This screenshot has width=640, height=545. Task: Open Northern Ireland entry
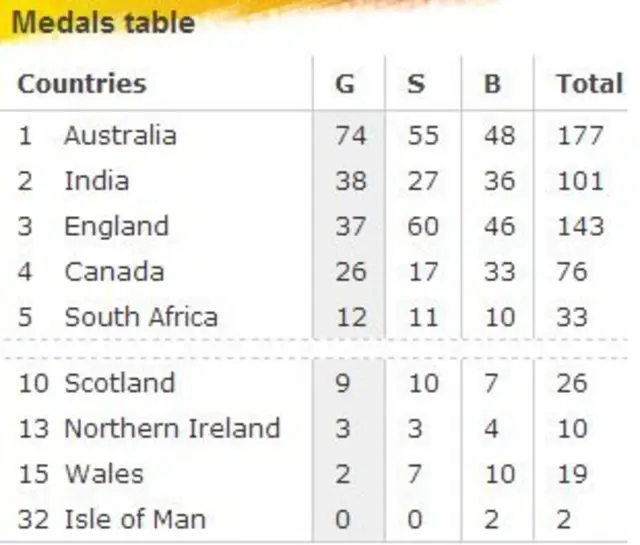click(172, 428)
